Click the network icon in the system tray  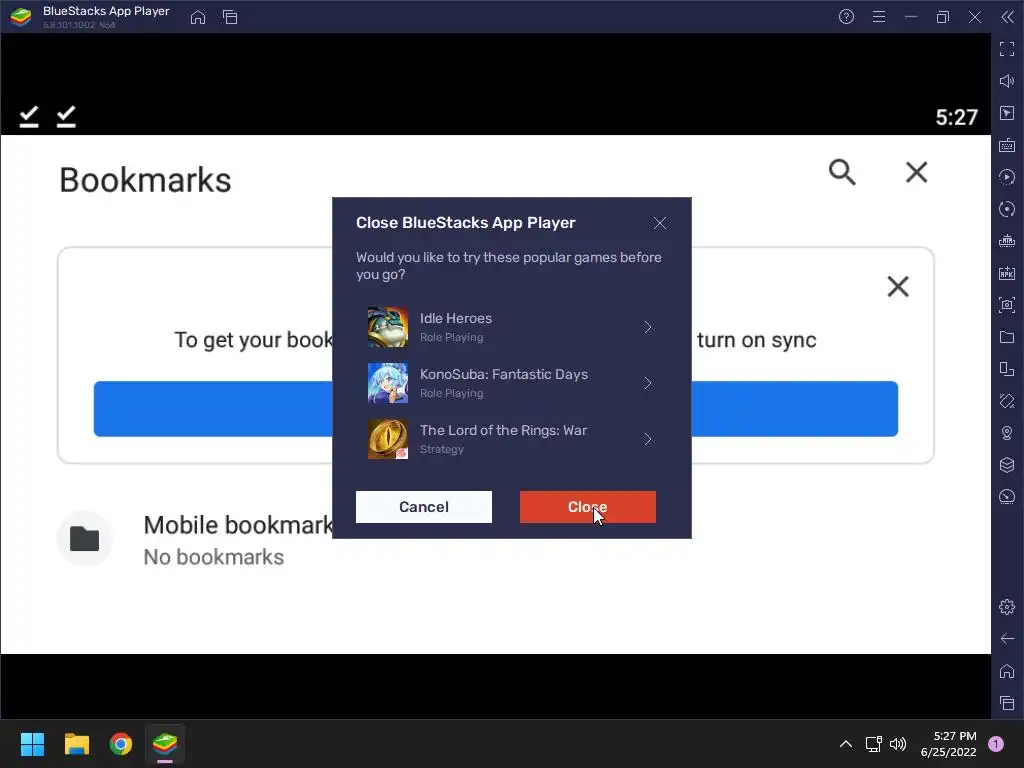click(x=873, y=744)
